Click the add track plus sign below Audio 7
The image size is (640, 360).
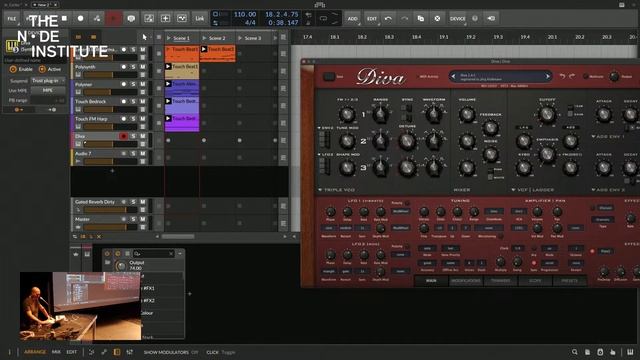[x=112, y=171]
